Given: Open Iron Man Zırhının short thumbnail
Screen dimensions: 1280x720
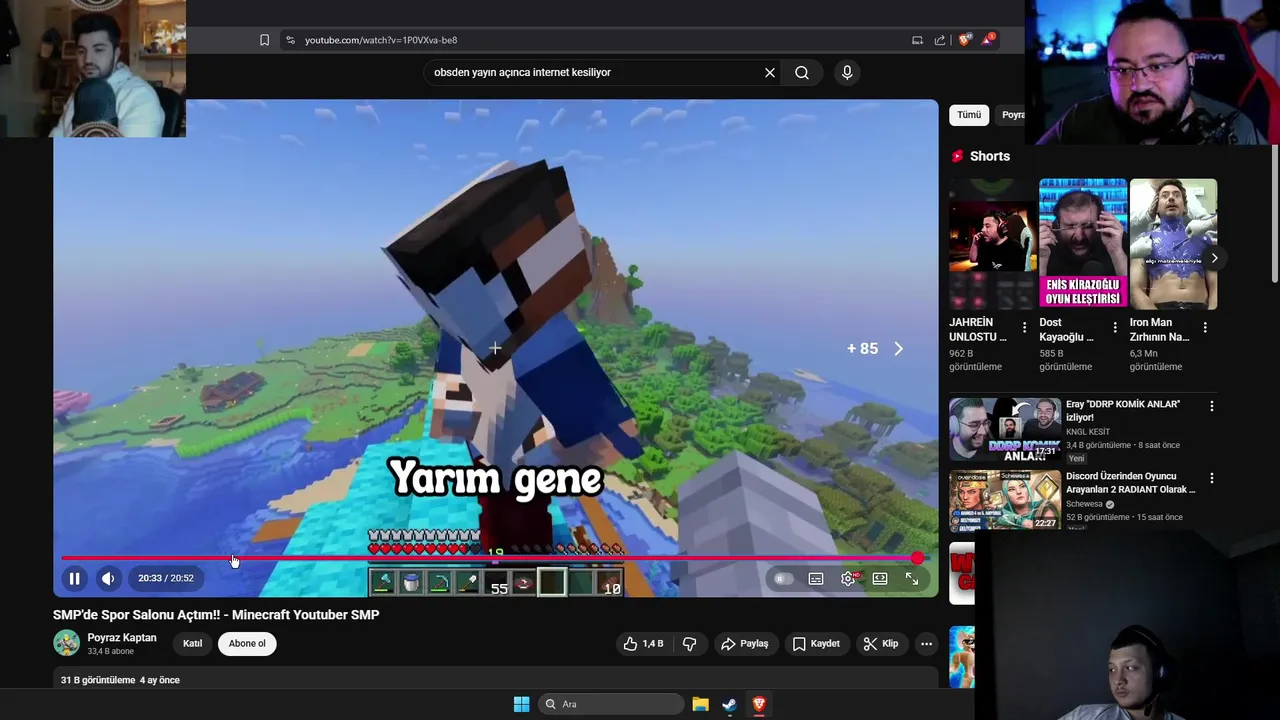Looking at the screenshot, I should click(x=1173, y=244).
